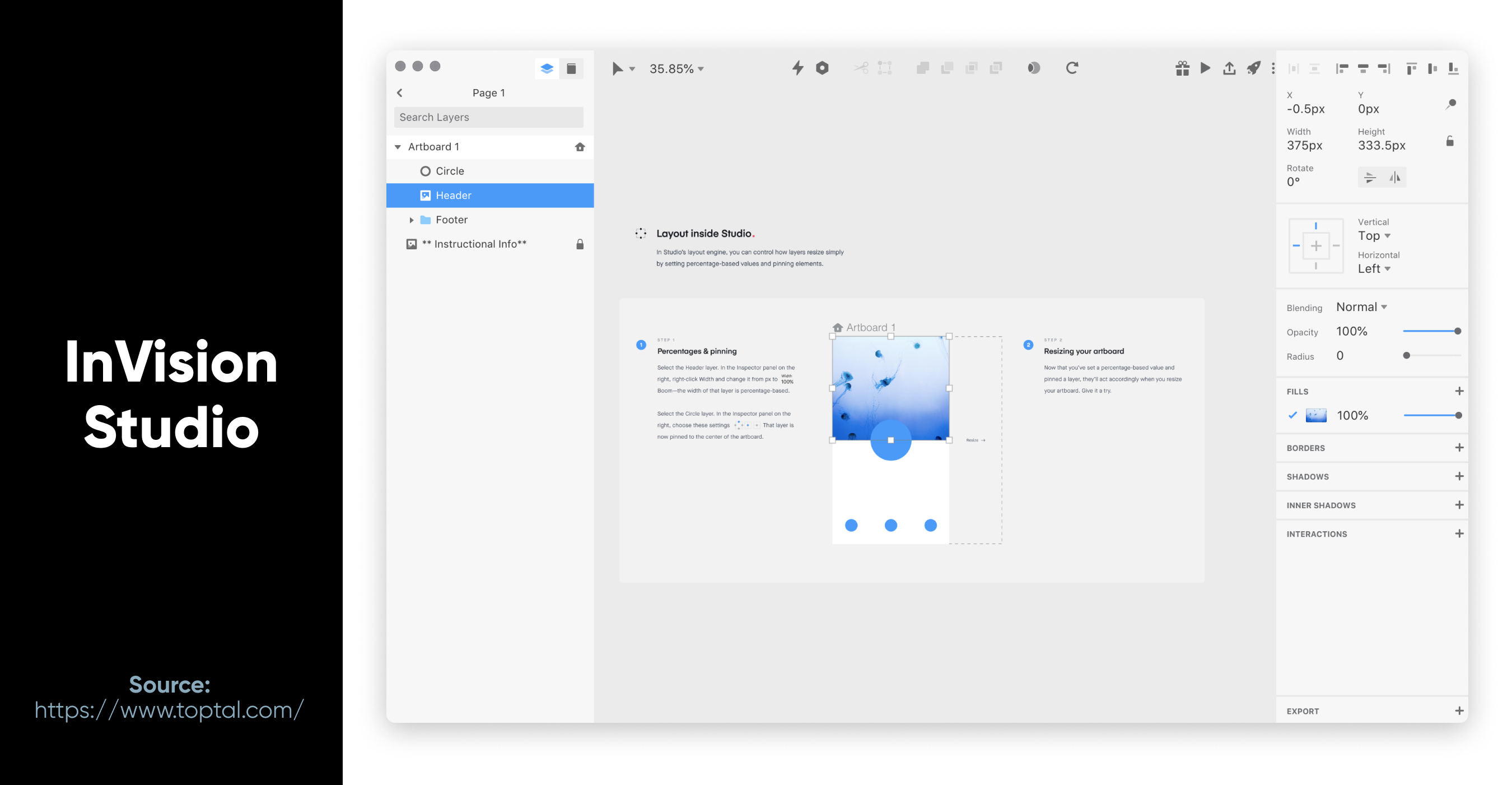
Task: Open the Vertical Top dropdown
Action: pyautogui.click(x=1374, y=235)
